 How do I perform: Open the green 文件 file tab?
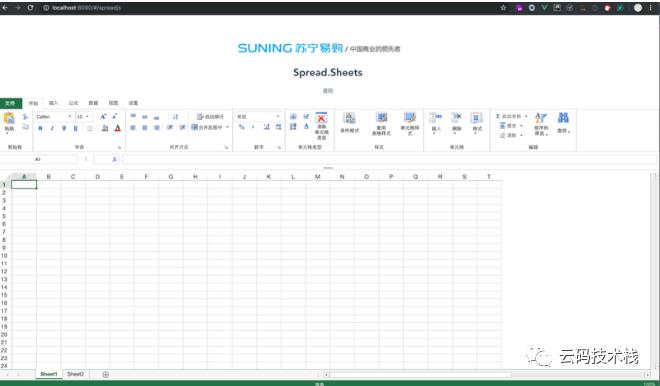pyautogui.click(x=11, y=103)
